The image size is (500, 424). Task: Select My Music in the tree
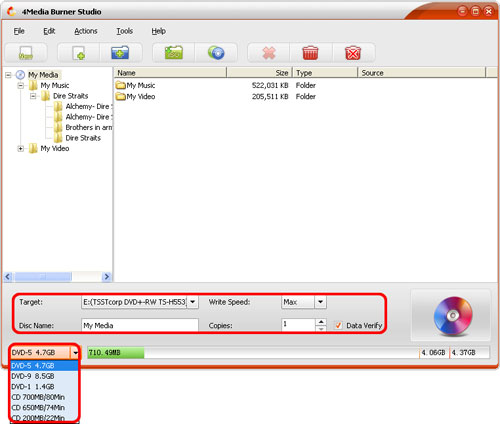coord(55,85)
